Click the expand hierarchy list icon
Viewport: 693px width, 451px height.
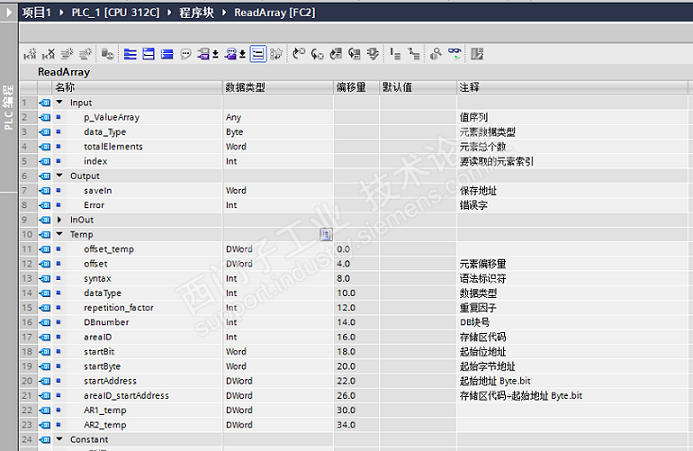[x=414, y=54]
